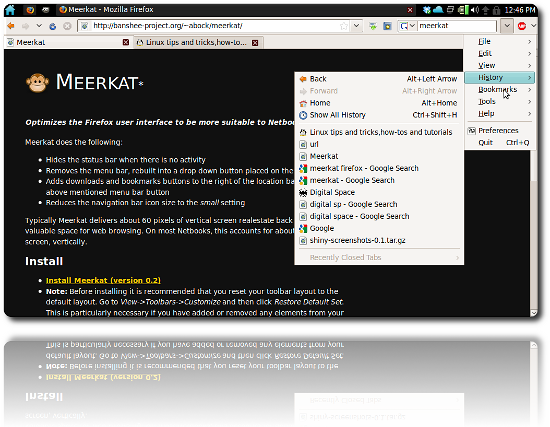The width and height of the screenshot is (550, 427).
Task: Click the red Adblock Plus icon
Action: click(522, 26)
